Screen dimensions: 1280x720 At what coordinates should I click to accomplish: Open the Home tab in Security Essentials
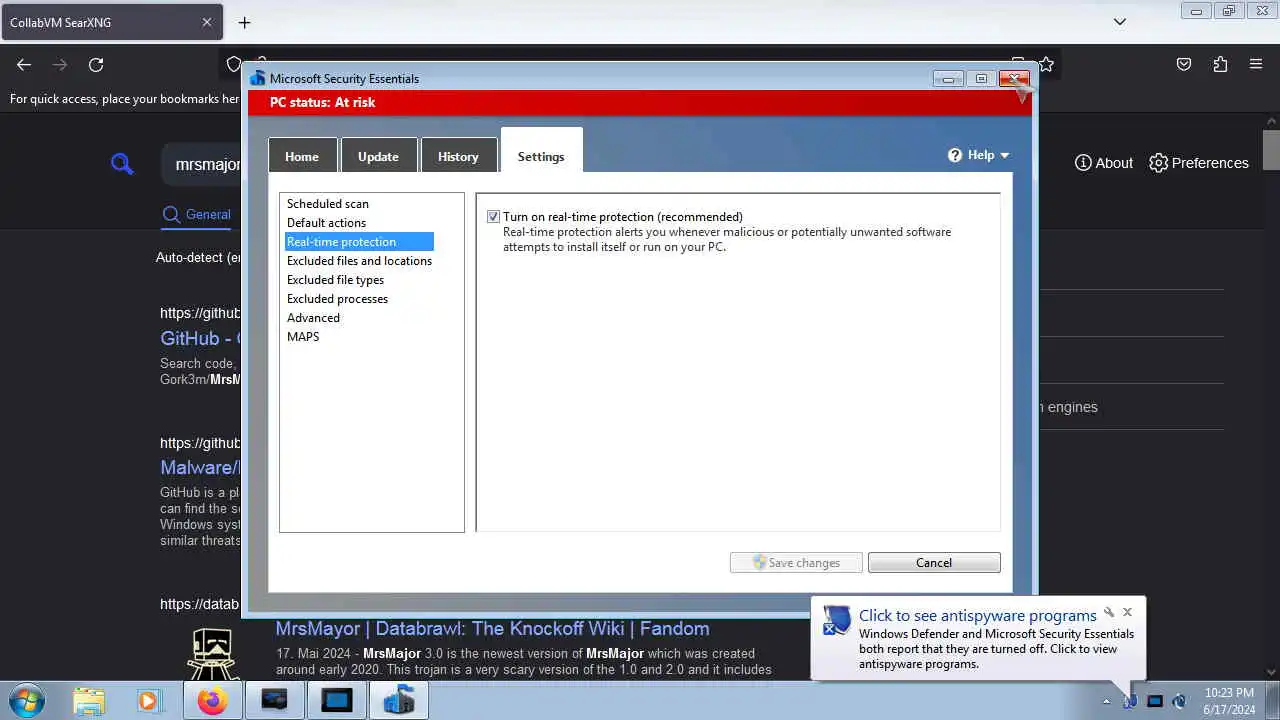tap(302, 156)
